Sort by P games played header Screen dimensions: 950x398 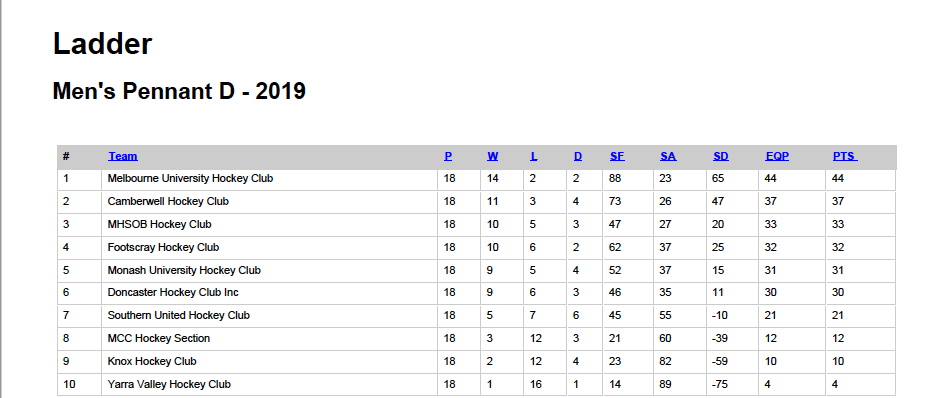pos(448,156)
